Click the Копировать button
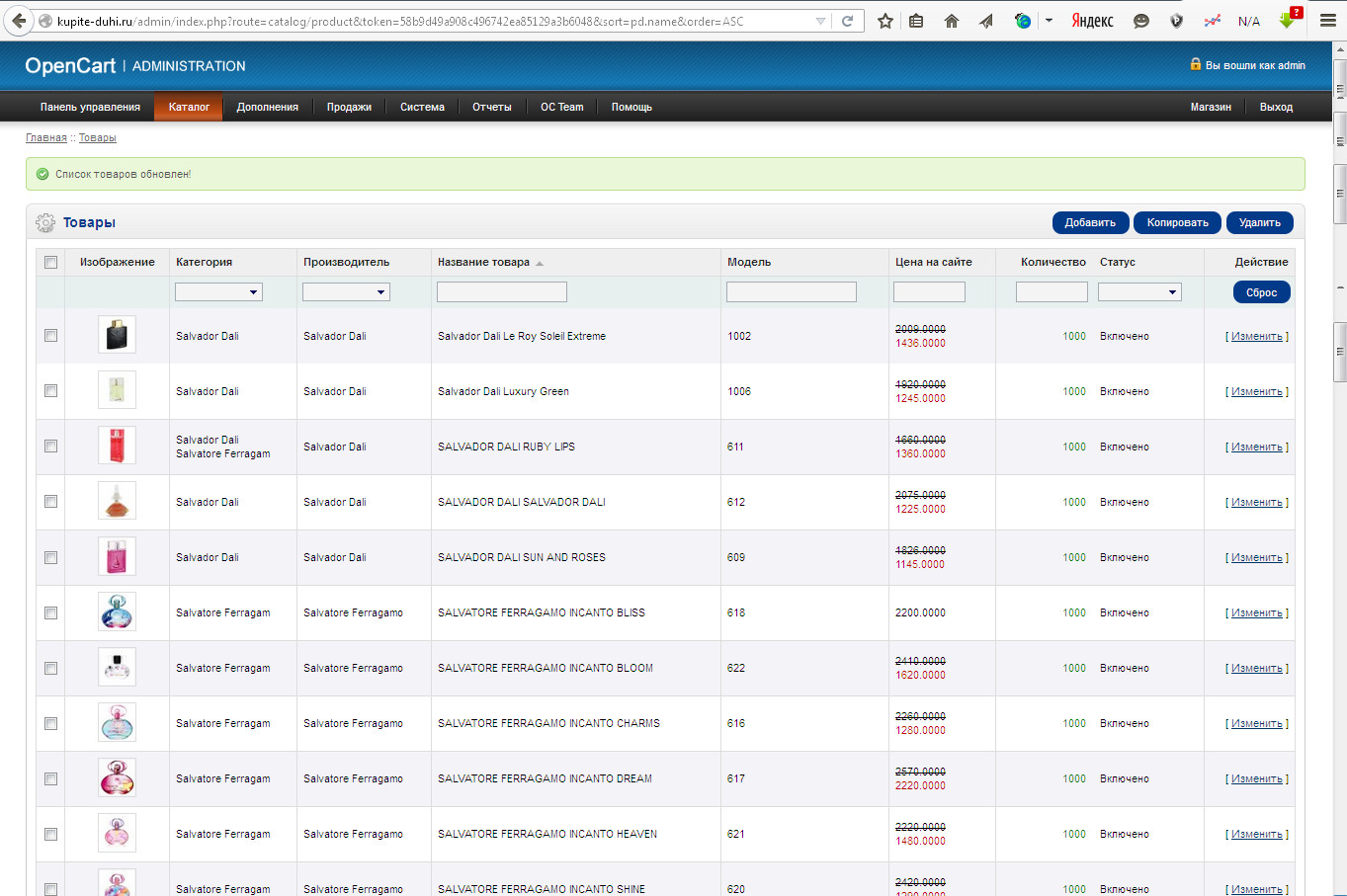Viewport: 1347px width, 896px height. click(x=1178, y=222)
